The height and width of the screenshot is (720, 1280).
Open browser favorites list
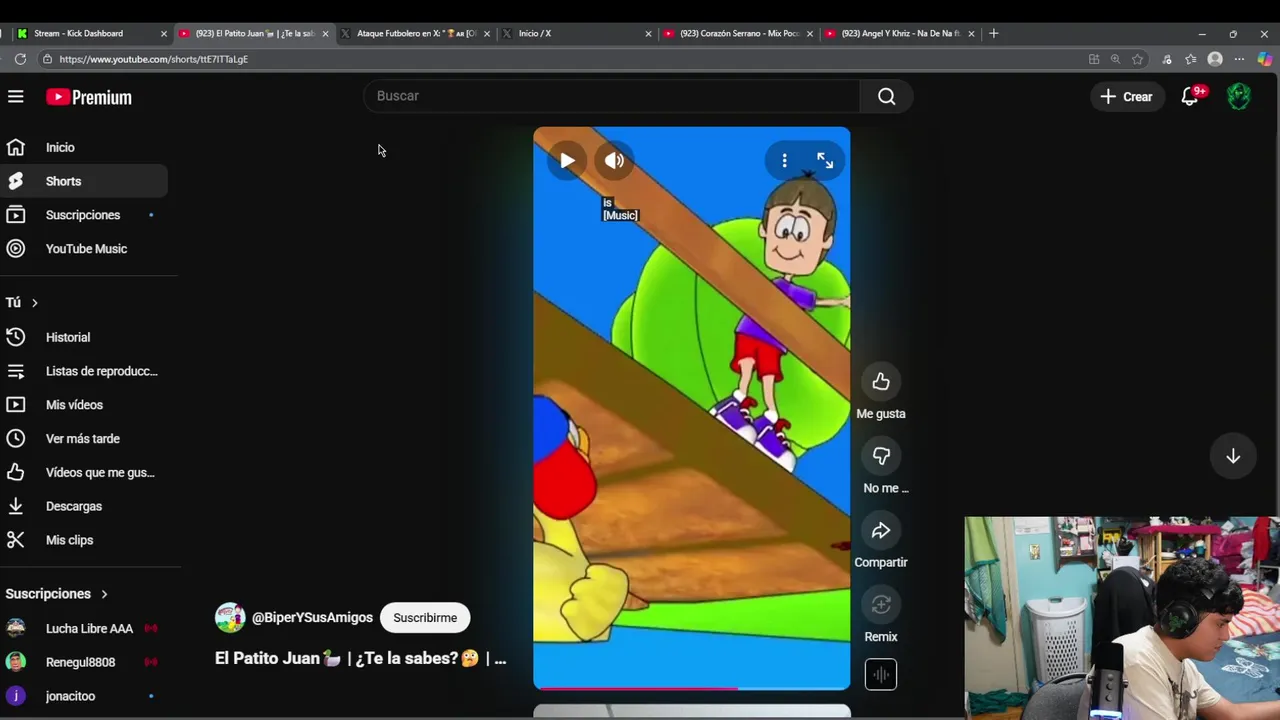tap(1190, 59)
